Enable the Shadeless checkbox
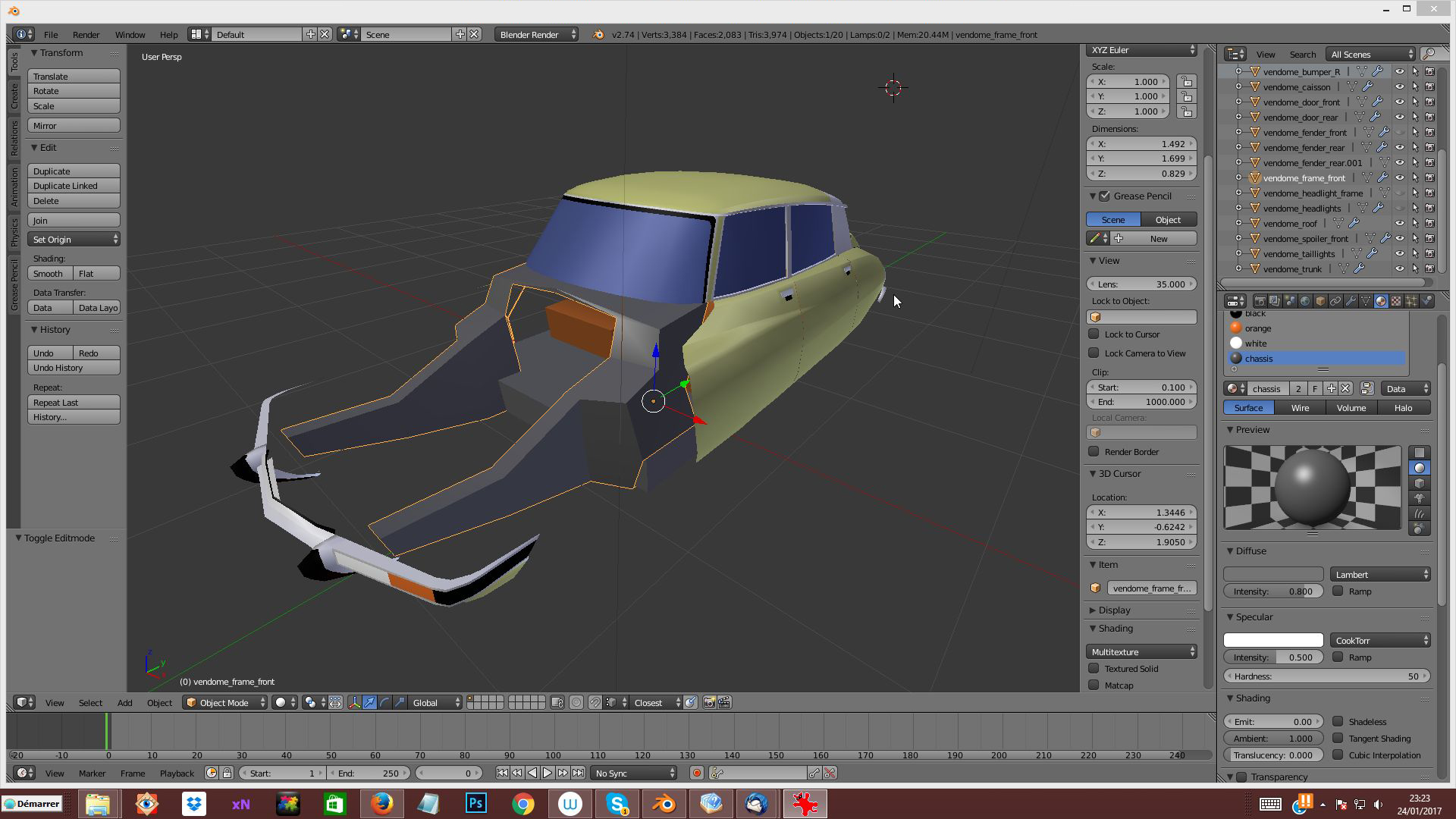This screenshot has width=1456, height=819. [x=1338, y=721]
